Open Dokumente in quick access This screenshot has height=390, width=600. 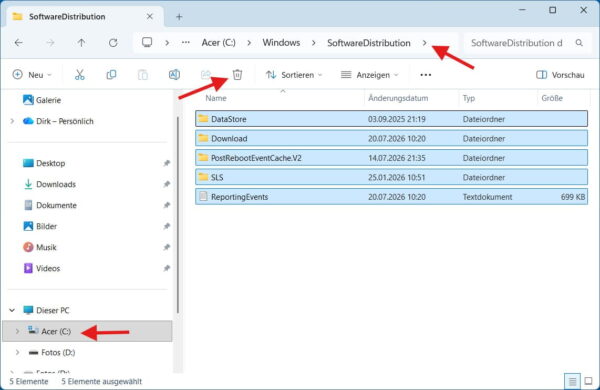coord(50,206)
